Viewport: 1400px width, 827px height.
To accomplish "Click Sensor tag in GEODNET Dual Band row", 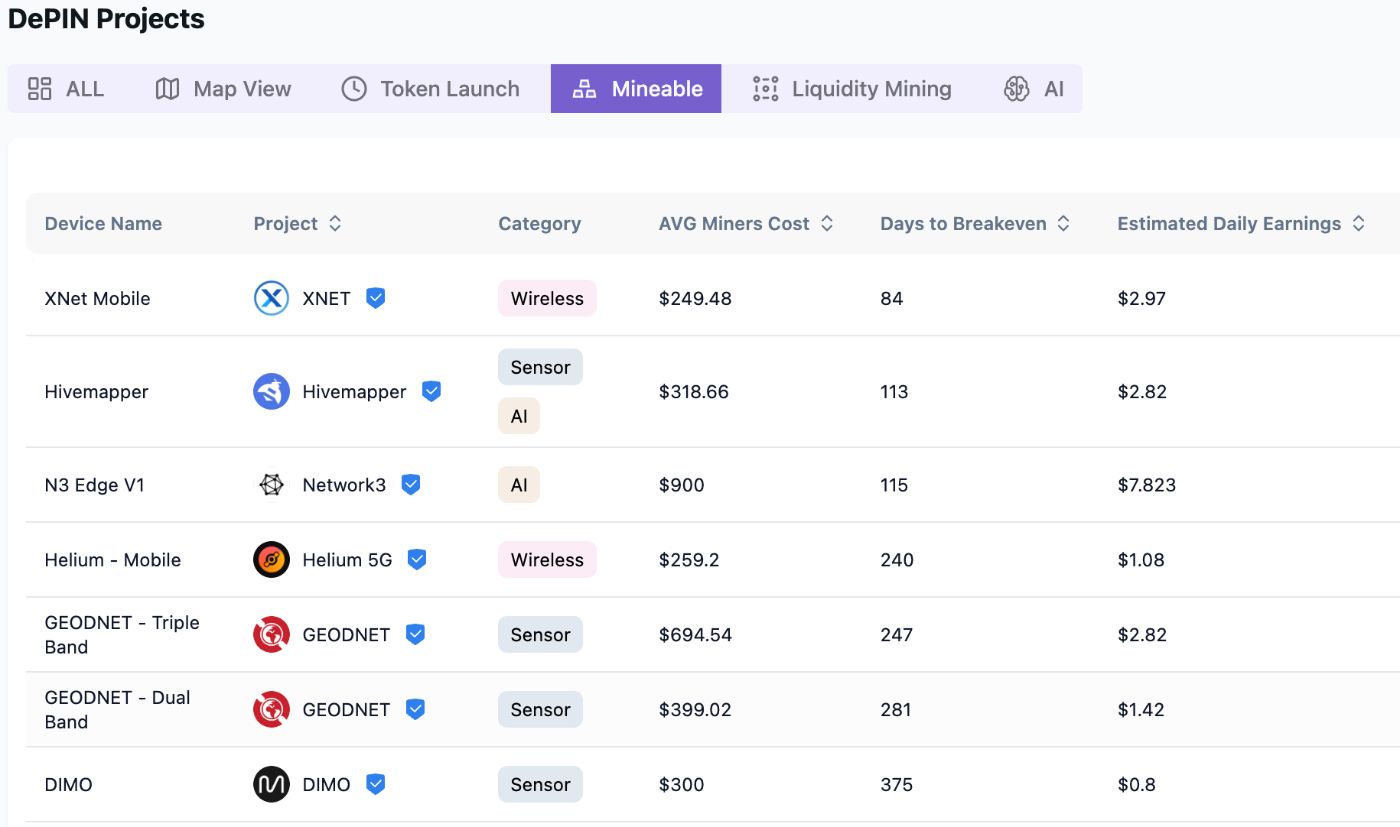I will tap(540, 709).
